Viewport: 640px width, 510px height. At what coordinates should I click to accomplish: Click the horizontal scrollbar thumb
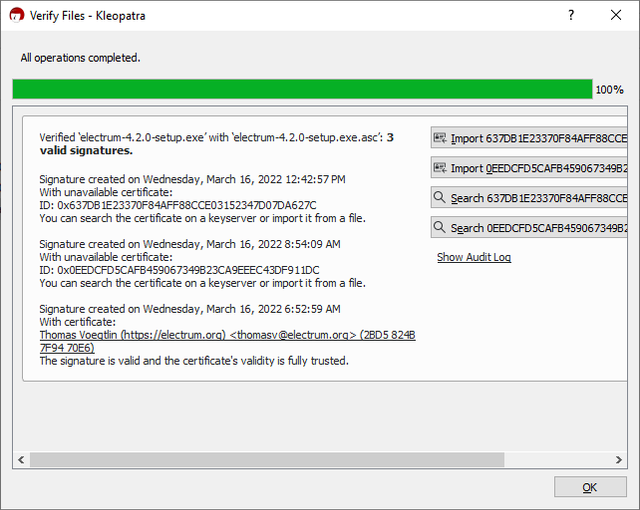pos(267,460)
